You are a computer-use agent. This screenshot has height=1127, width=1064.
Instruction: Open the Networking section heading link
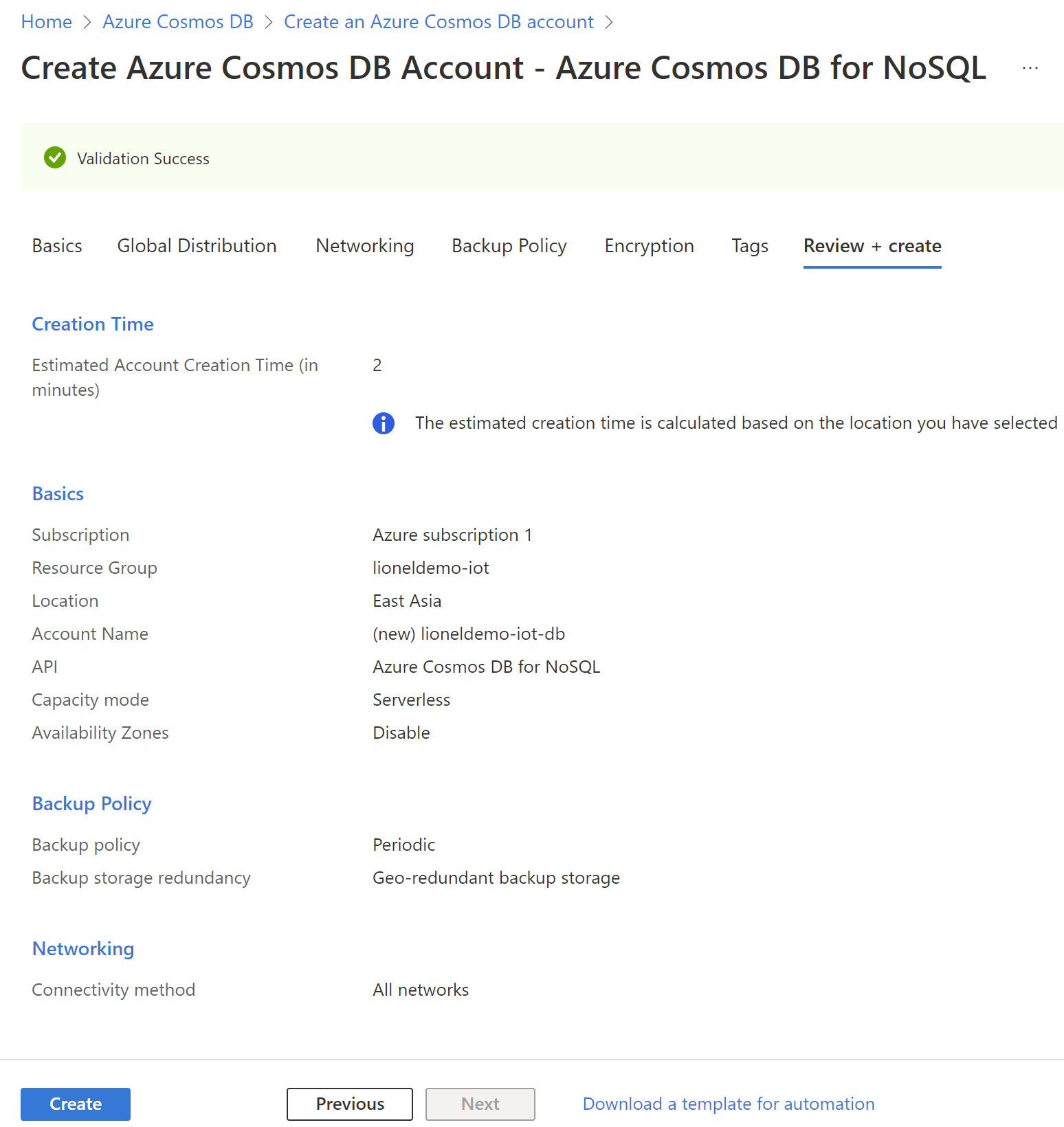[83, 949]
